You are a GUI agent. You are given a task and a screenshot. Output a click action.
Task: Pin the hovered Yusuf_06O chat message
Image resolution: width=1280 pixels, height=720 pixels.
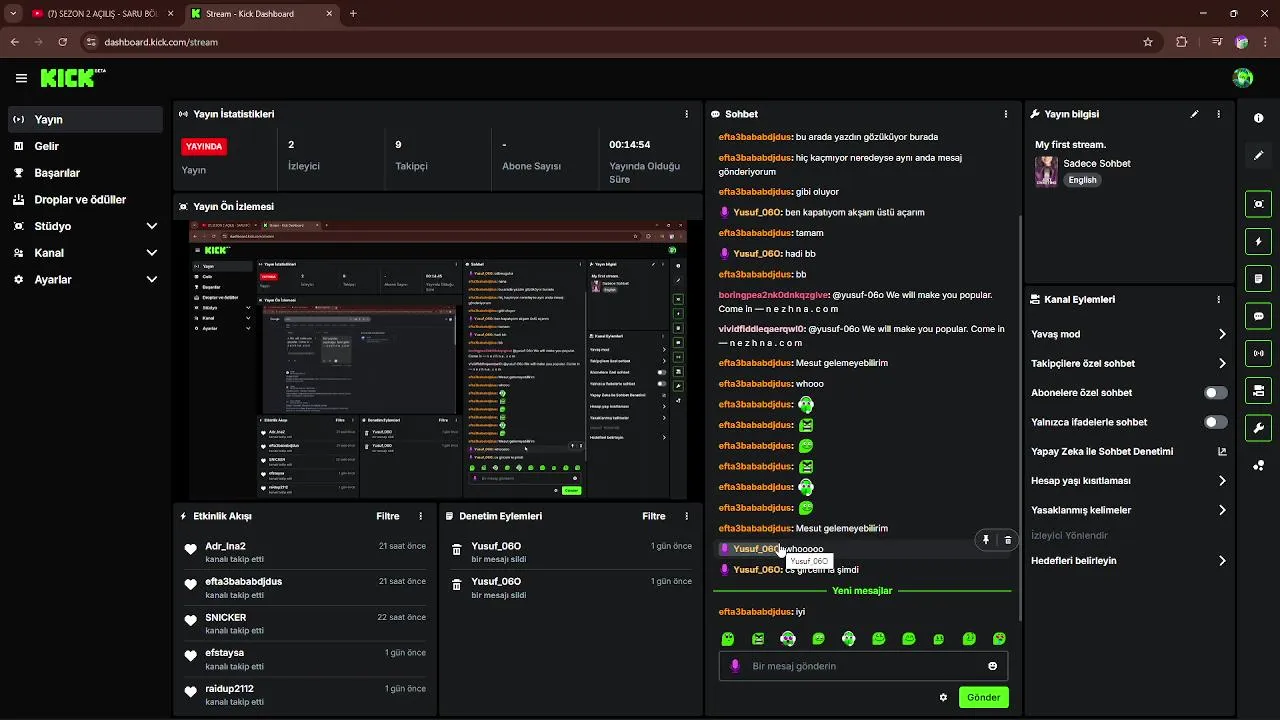pyautogui.click(x=986, y=540)
